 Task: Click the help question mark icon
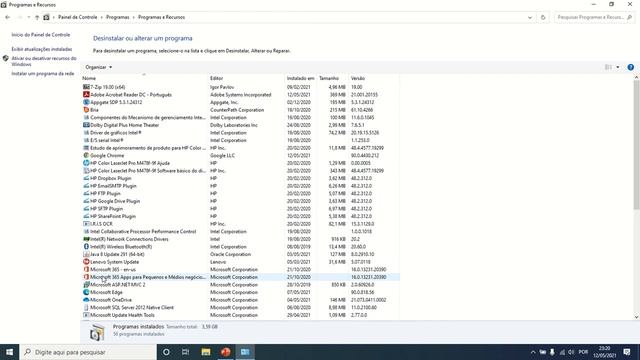[x=630, y=67]
